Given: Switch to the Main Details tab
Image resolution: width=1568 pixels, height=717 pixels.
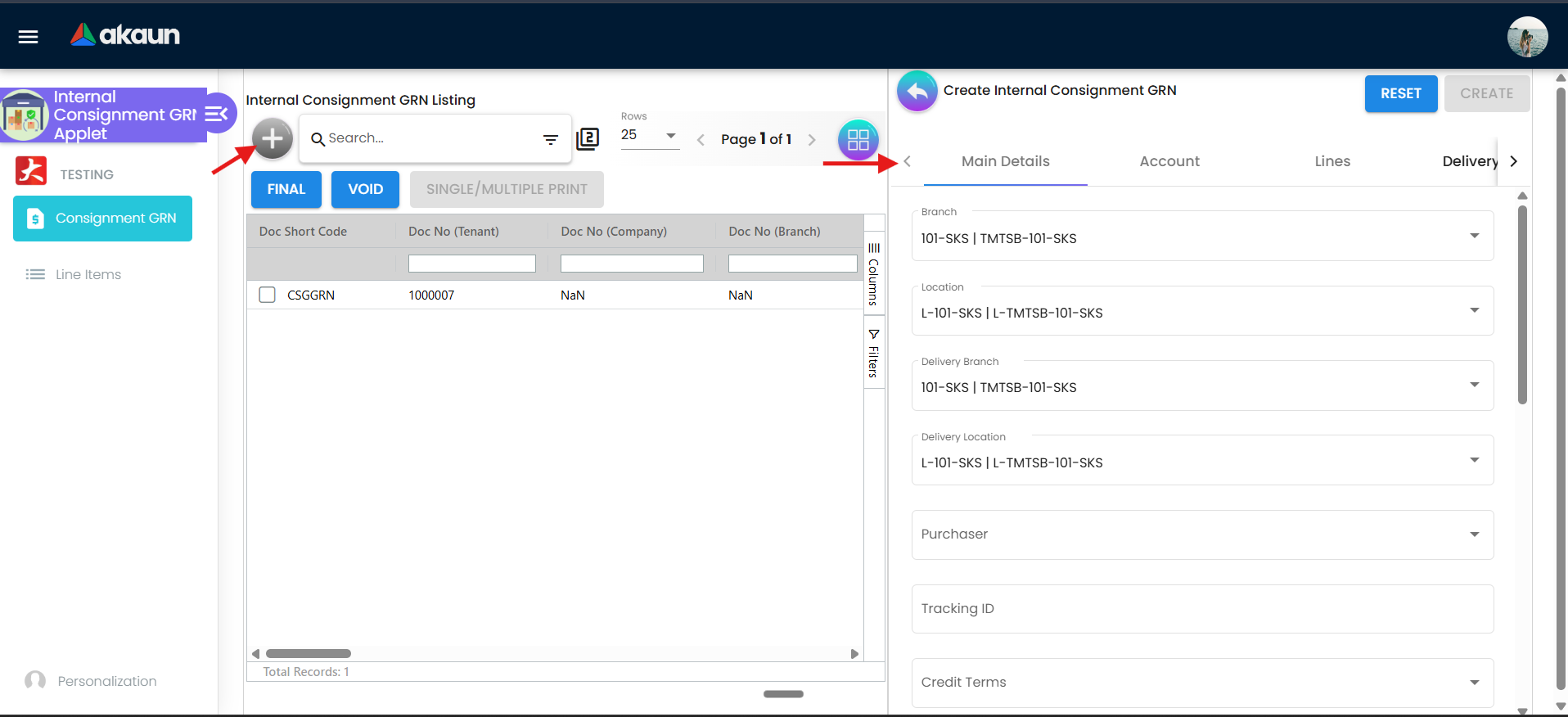Looking at the screenshot, I should (1005, 161).
